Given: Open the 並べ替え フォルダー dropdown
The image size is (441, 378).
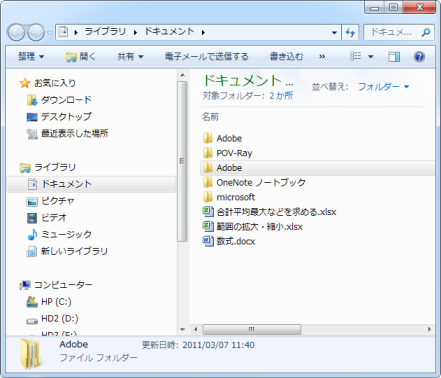Looking at the screenshot, I should click(383, 87).
